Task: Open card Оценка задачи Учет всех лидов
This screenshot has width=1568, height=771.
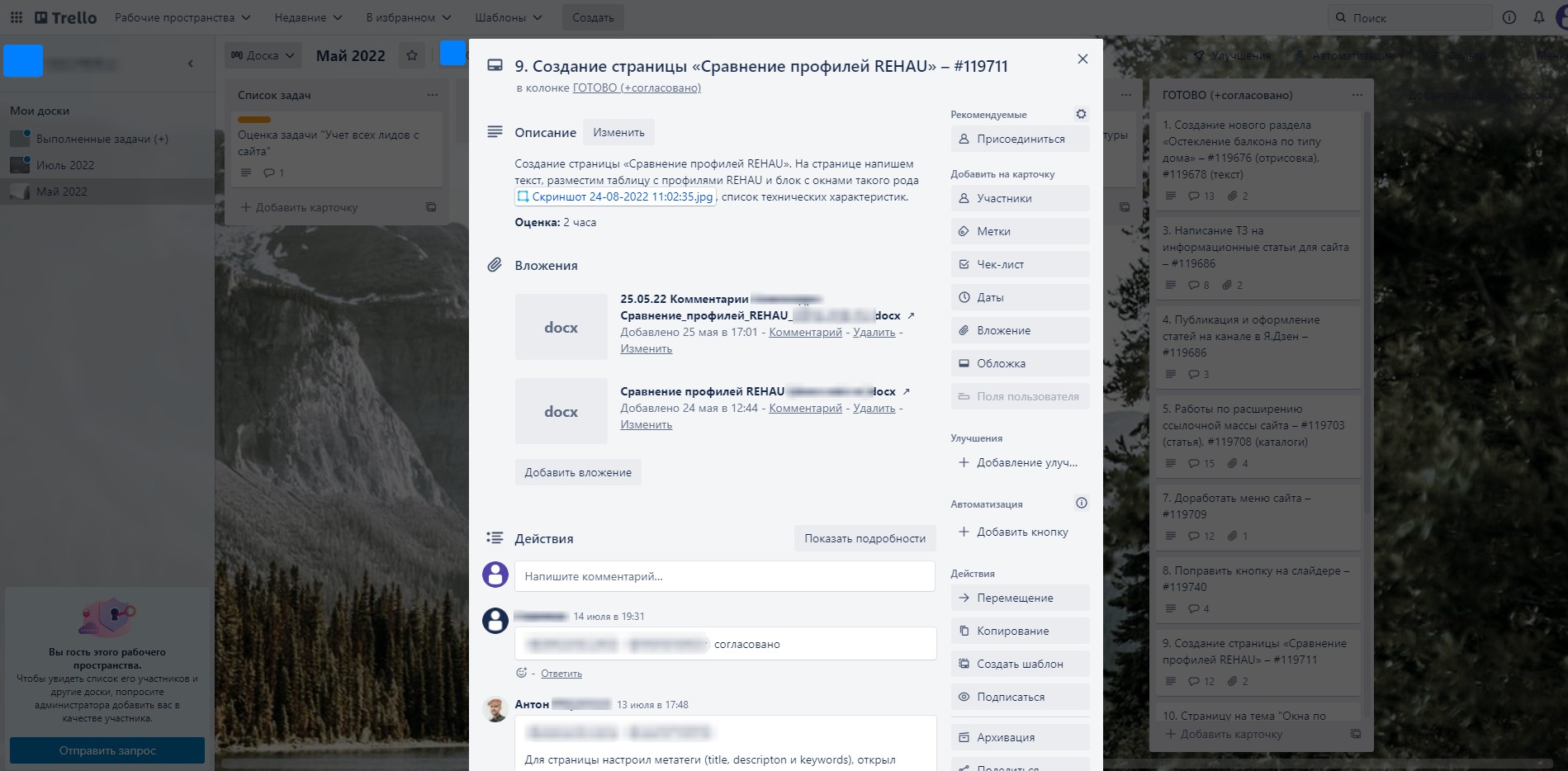Action: 338,149
